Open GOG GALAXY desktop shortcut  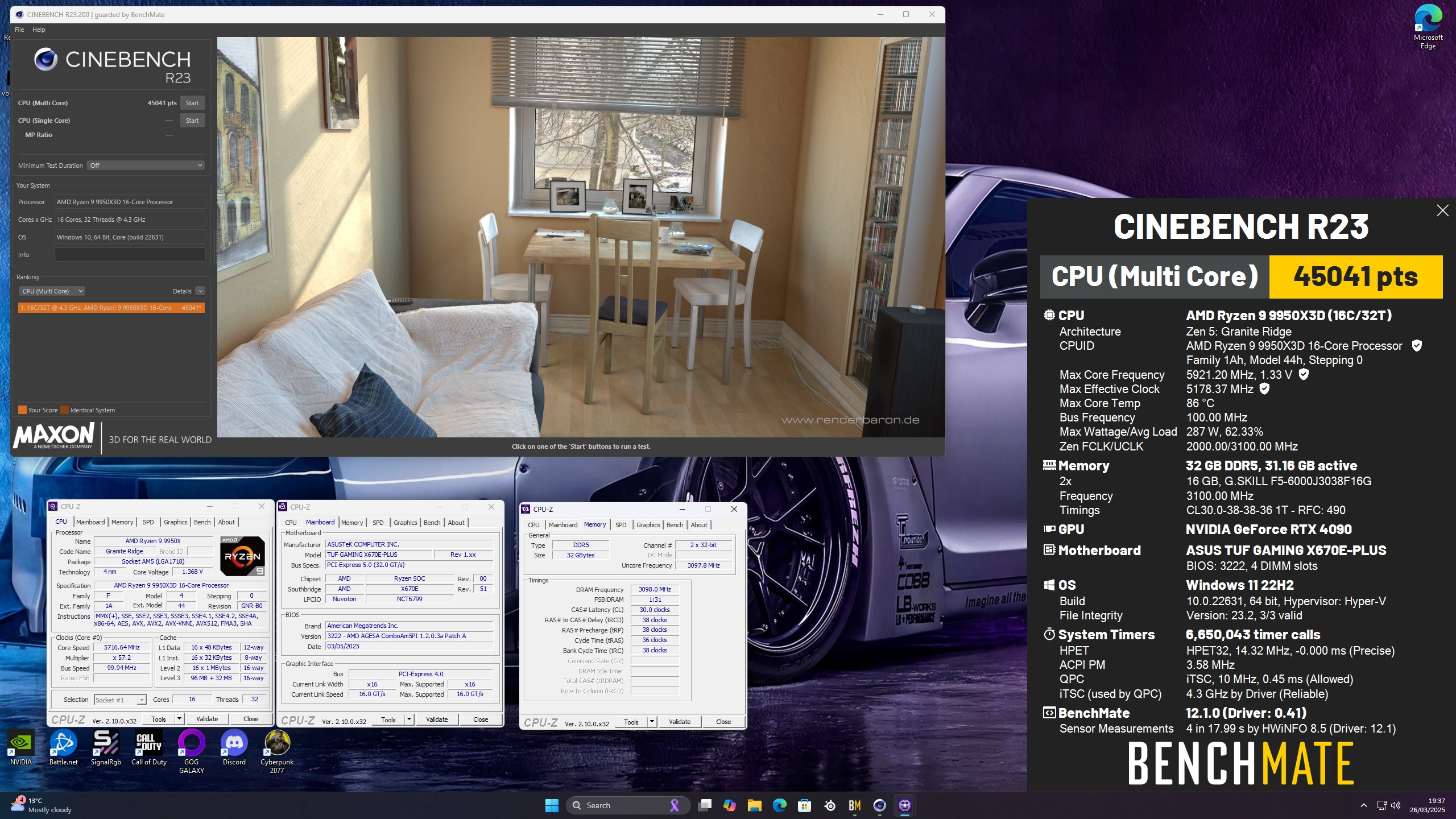coord(192,752)
